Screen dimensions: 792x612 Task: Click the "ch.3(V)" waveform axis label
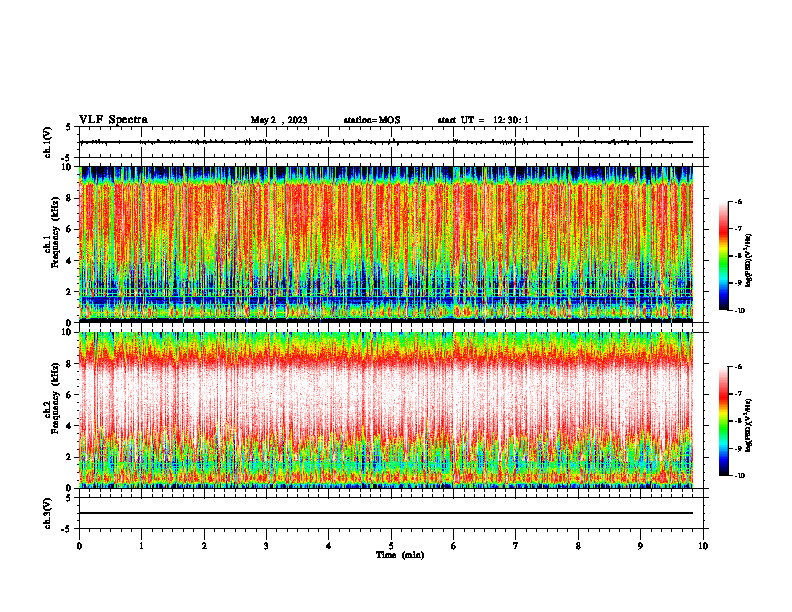pos(48,513)
